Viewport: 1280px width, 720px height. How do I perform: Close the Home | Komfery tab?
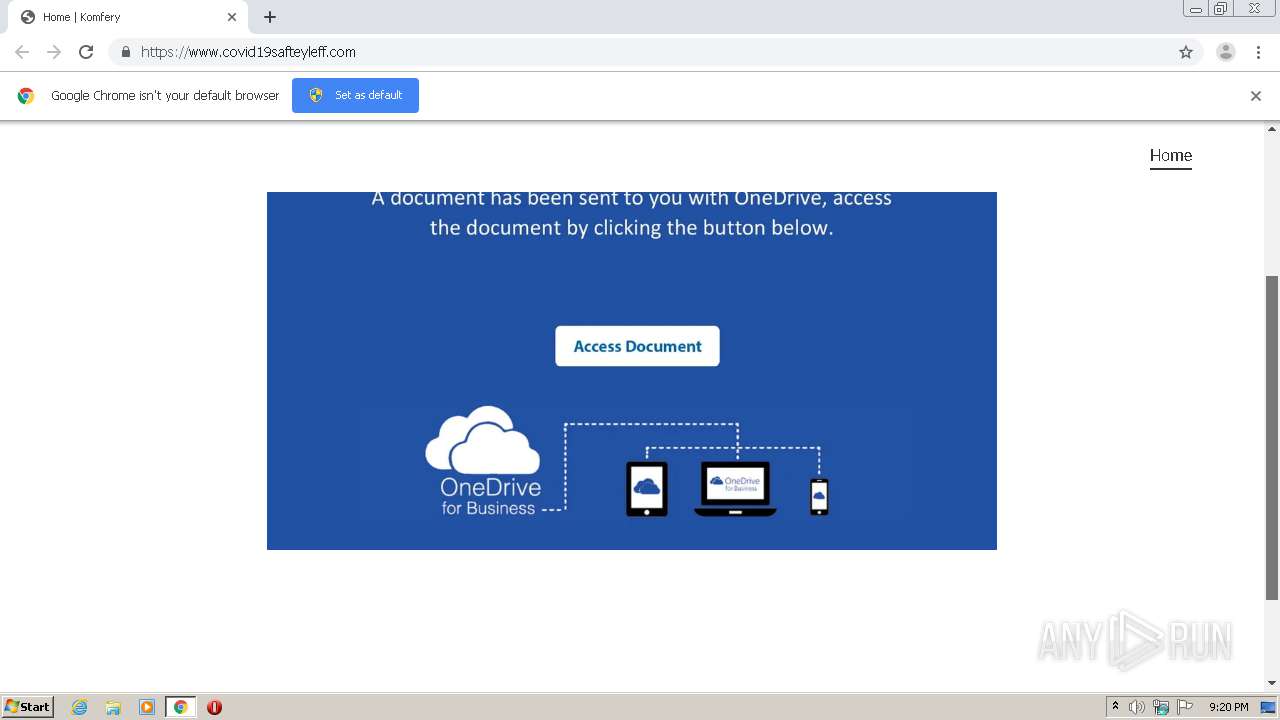[x=232, y=17]
